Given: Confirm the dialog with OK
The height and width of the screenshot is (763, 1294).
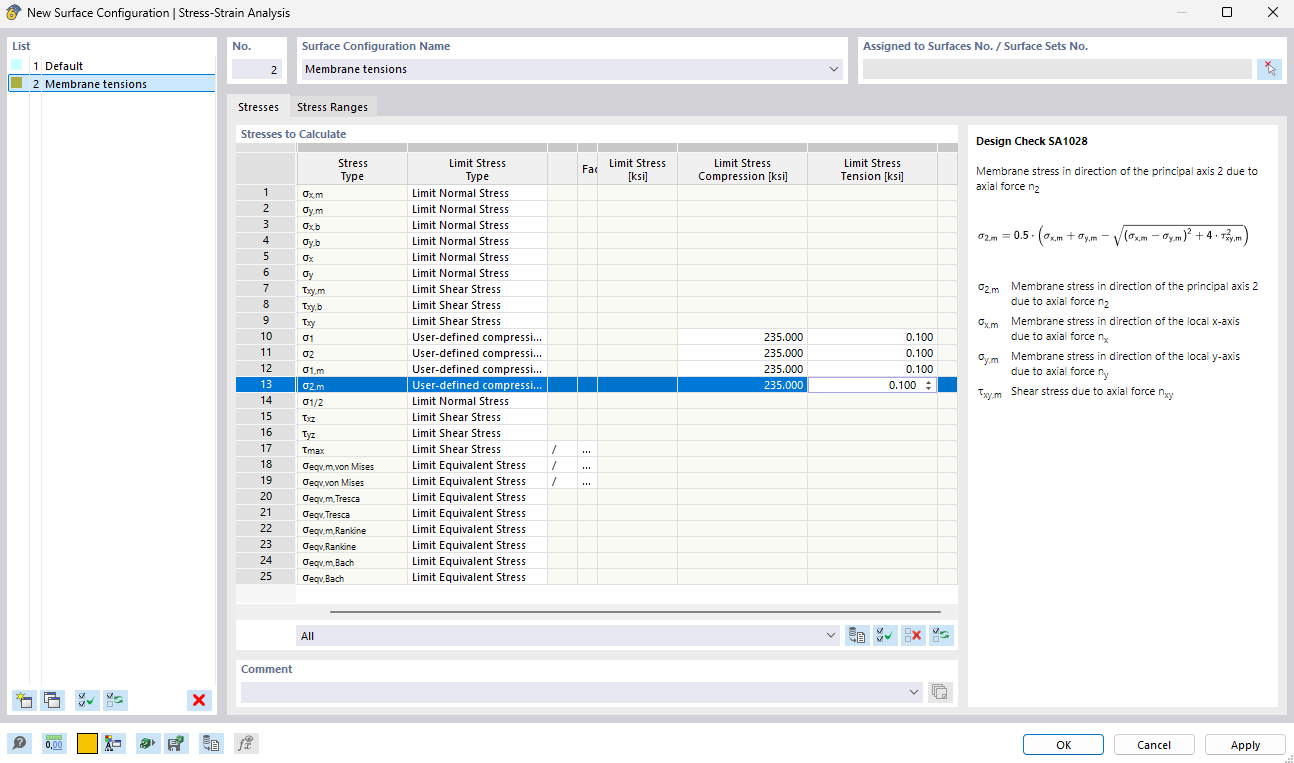Looking at the screenshot, I should tap(1062, 744).
